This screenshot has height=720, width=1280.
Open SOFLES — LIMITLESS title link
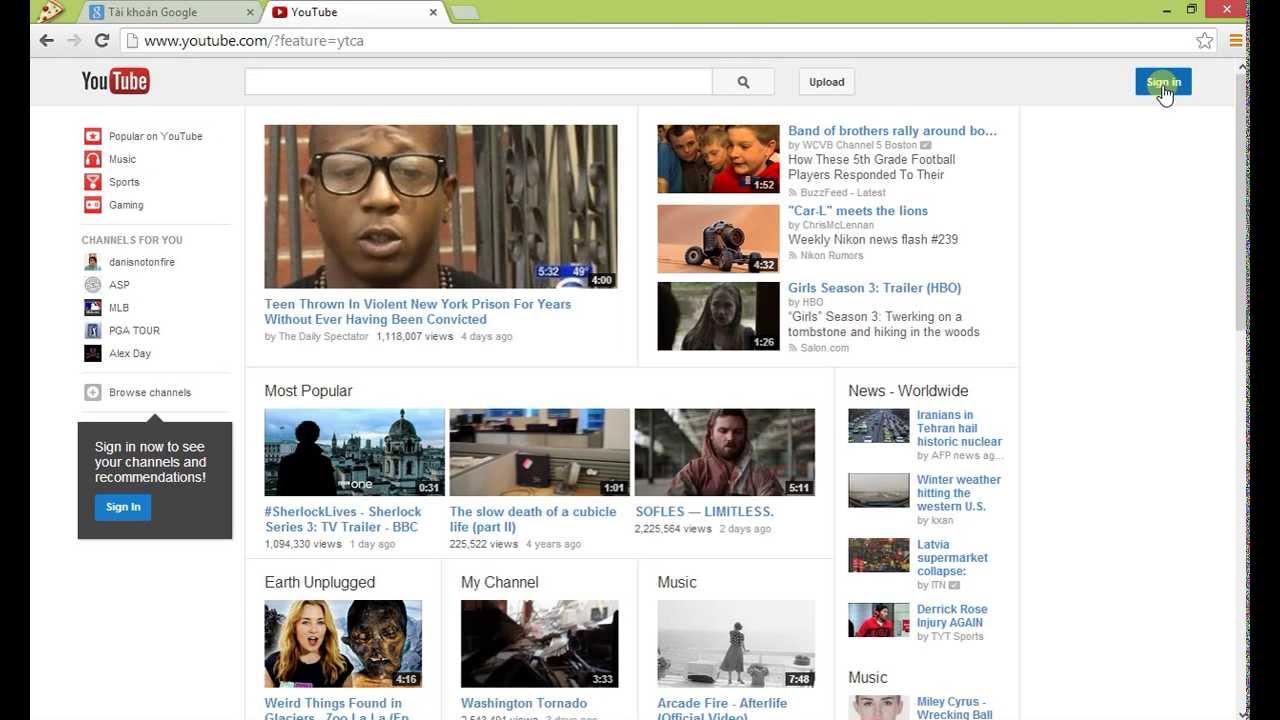point(704,512)
